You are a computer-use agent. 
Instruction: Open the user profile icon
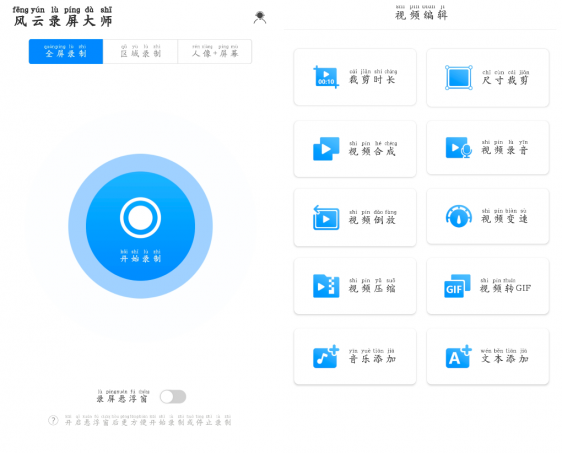click(260, 17)
